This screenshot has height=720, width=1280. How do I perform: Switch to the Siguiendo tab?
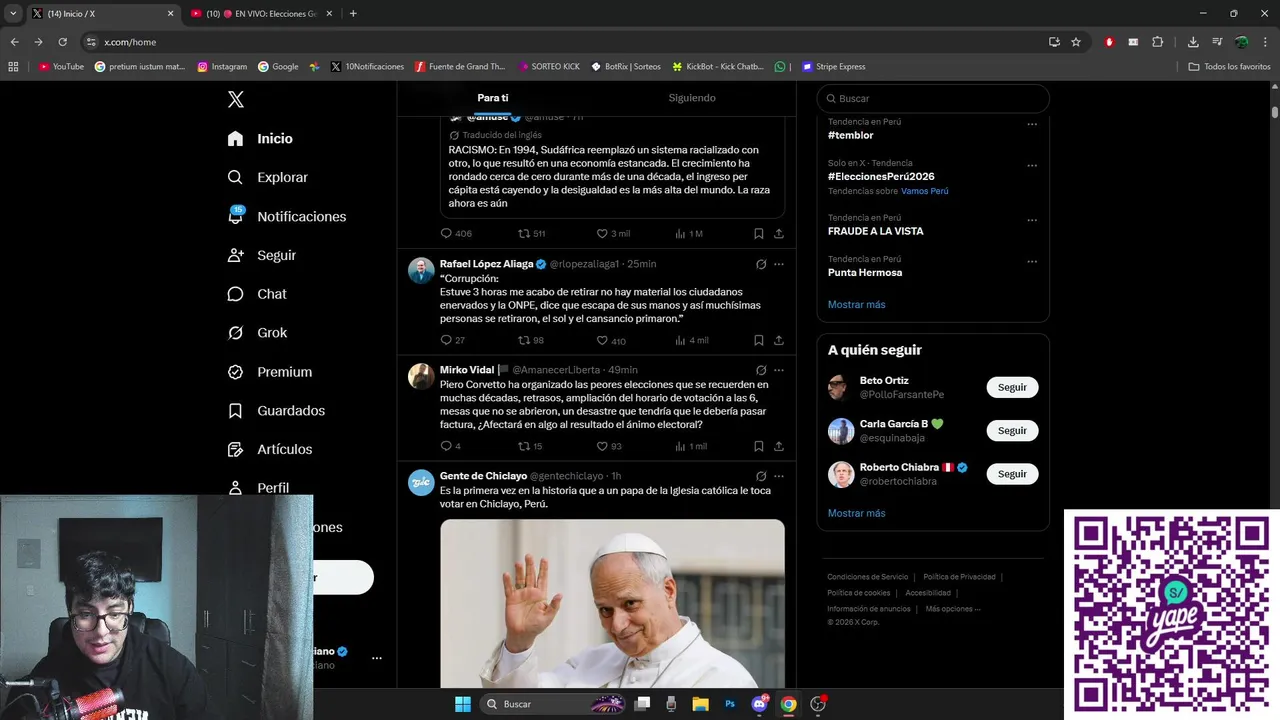692,98
